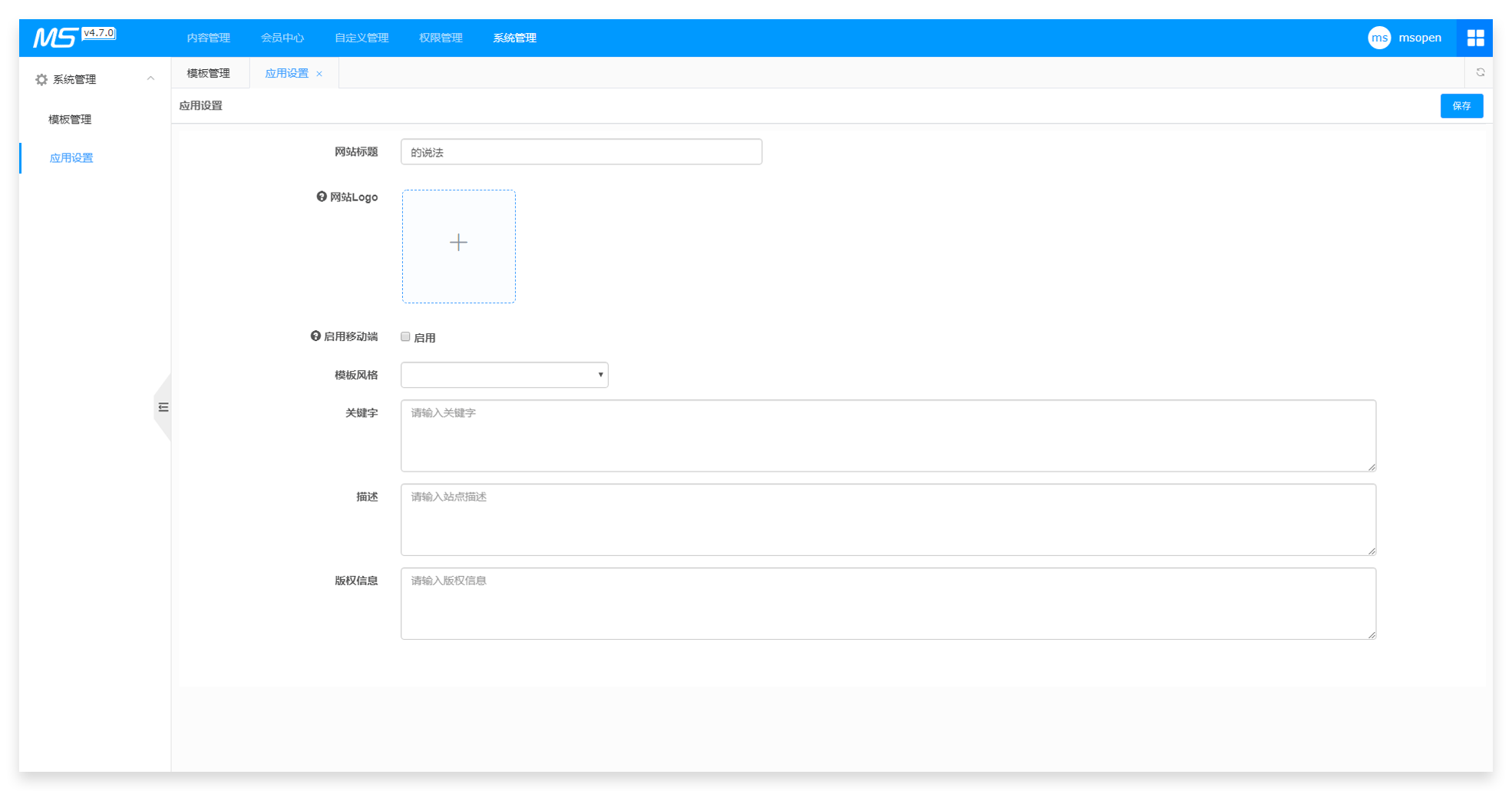Click the 网站标题 label
Screen dimensions: 1512x791
click(x=356, y=151)
